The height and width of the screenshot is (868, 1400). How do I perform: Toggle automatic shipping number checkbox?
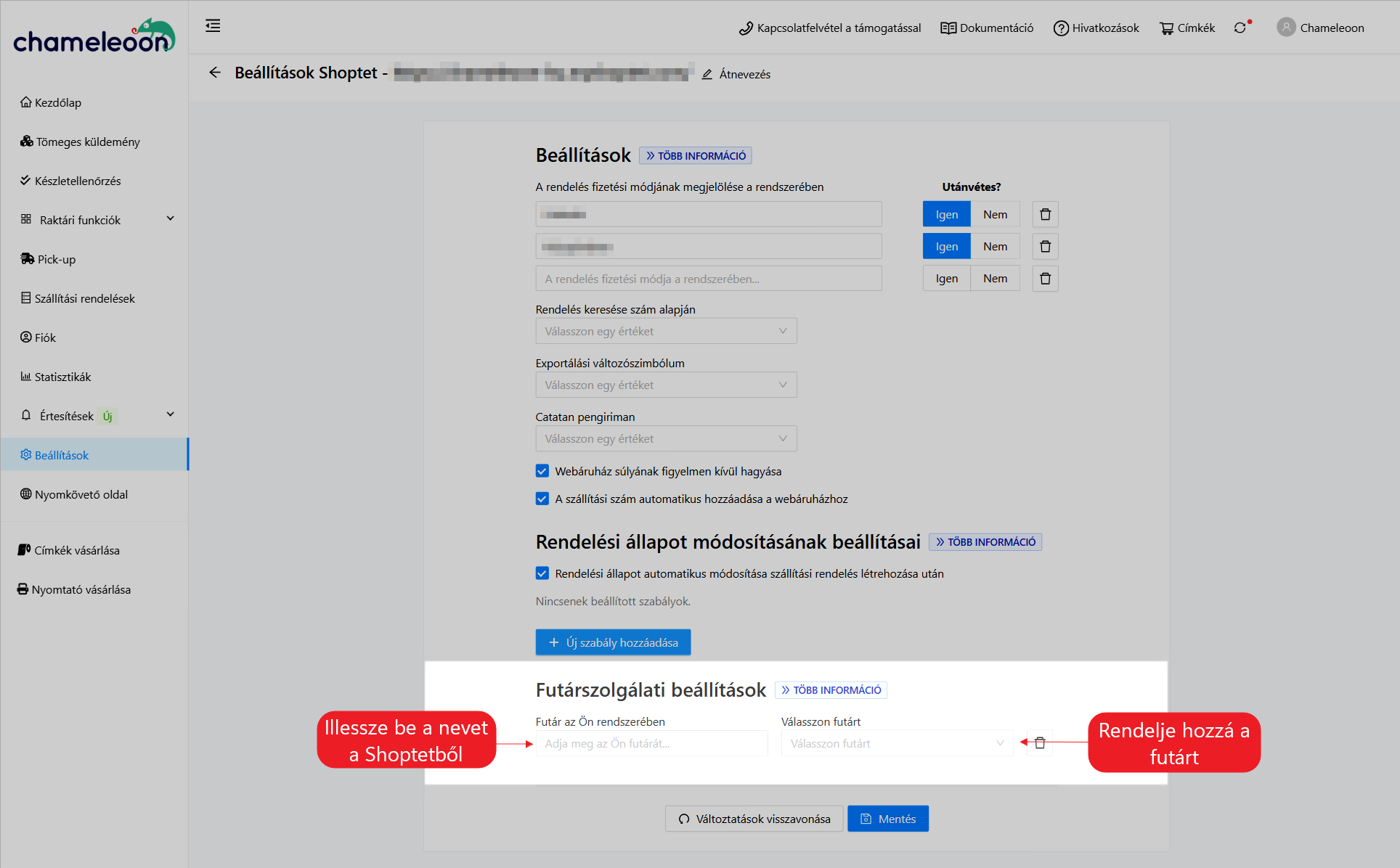tap(542, 499)
